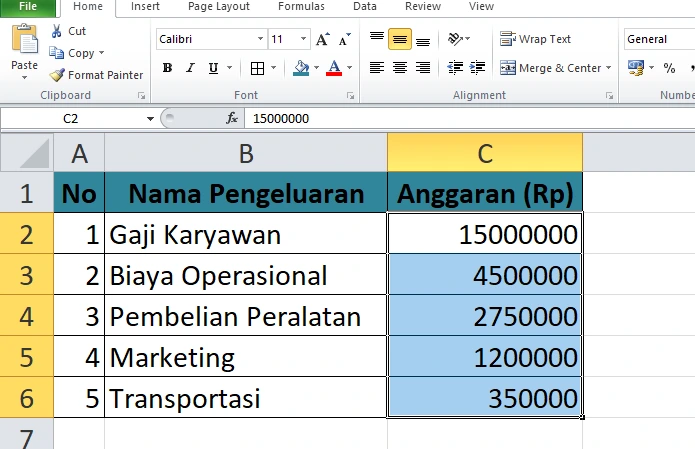Toggle Bold formatting
The height and width of the screenshot is (449, 695).
pyautogui.click(x=167, y=68)
